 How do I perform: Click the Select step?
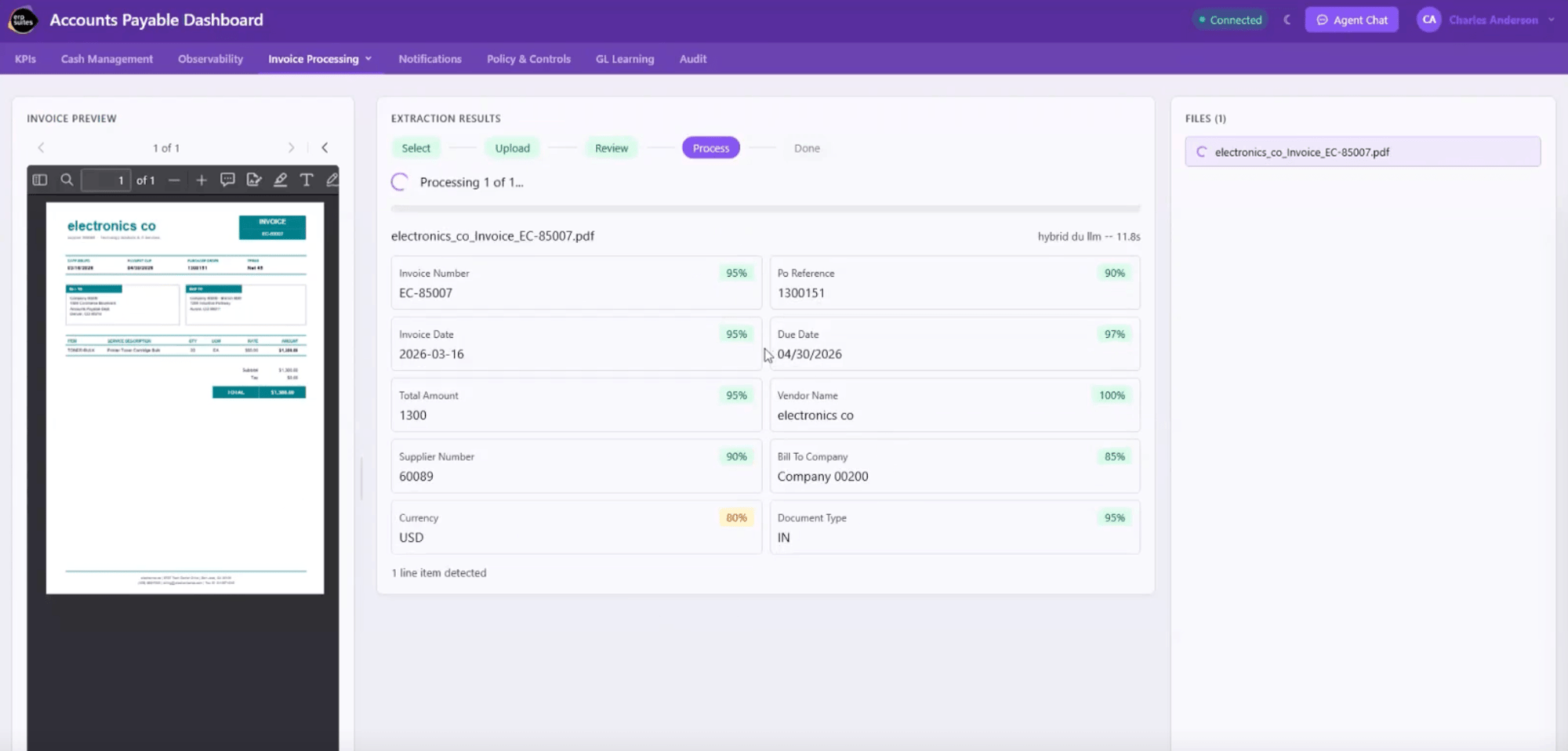(x=416, y=148)
